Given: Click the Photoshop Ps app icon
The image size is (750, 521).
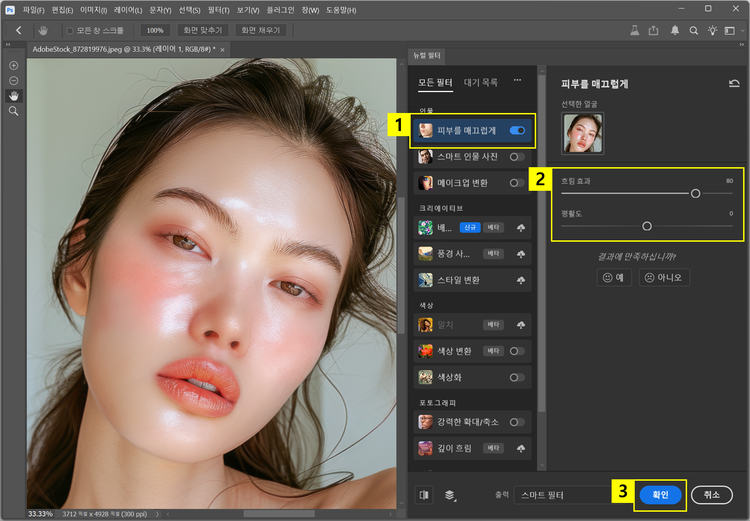Looking at the screenshot, I should (10, 10).
